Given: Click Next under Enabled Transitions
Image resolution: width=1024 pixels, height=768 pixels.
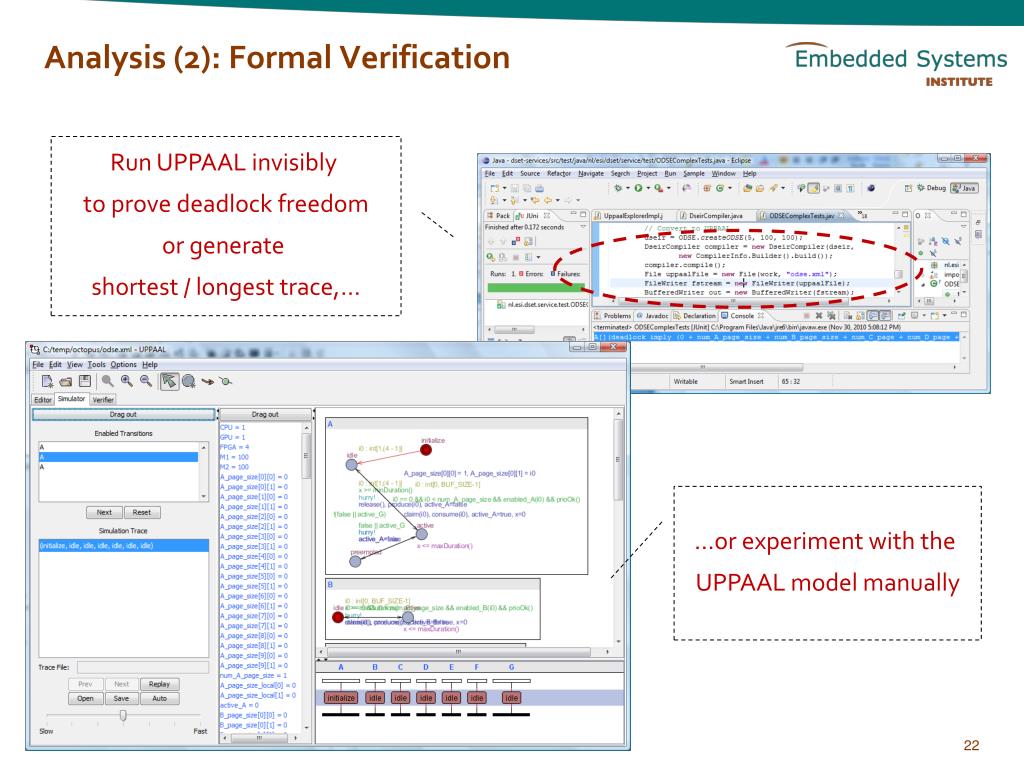Looking at the screenshot, I should (104, 513).
